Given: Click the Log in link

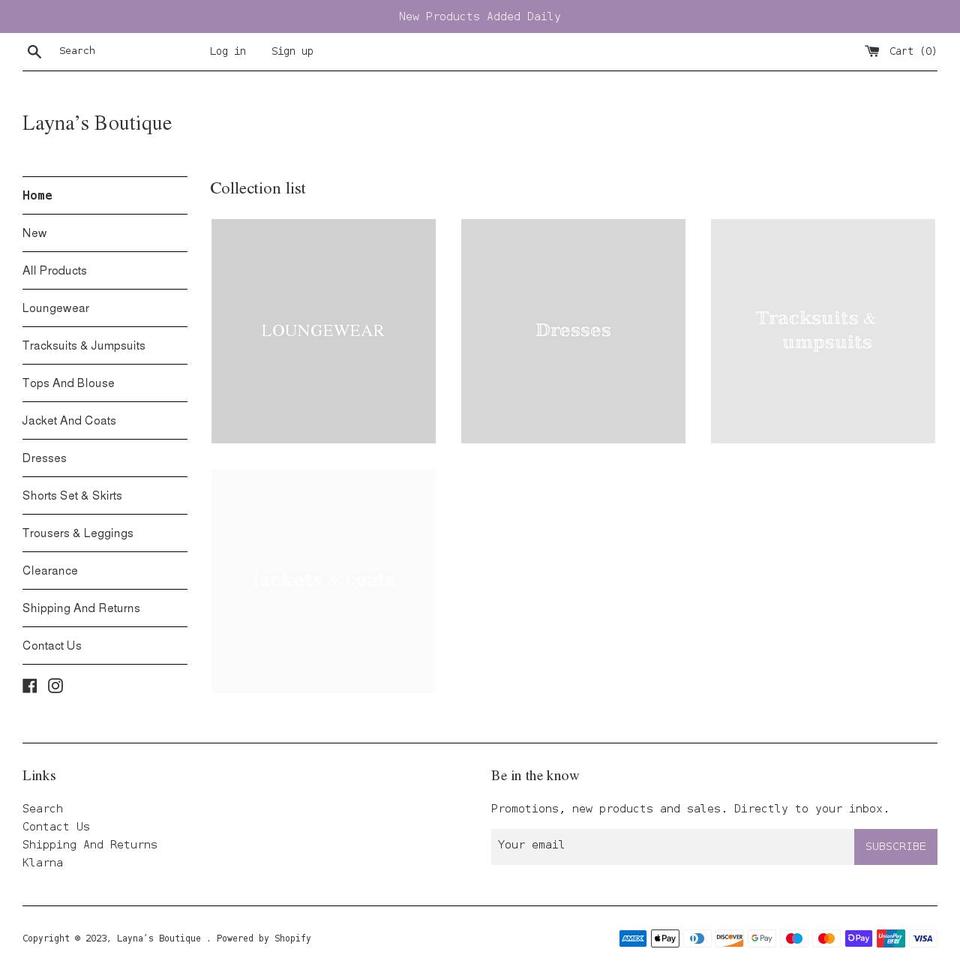Looking at the screenshot, I should [x=227, y=51].
